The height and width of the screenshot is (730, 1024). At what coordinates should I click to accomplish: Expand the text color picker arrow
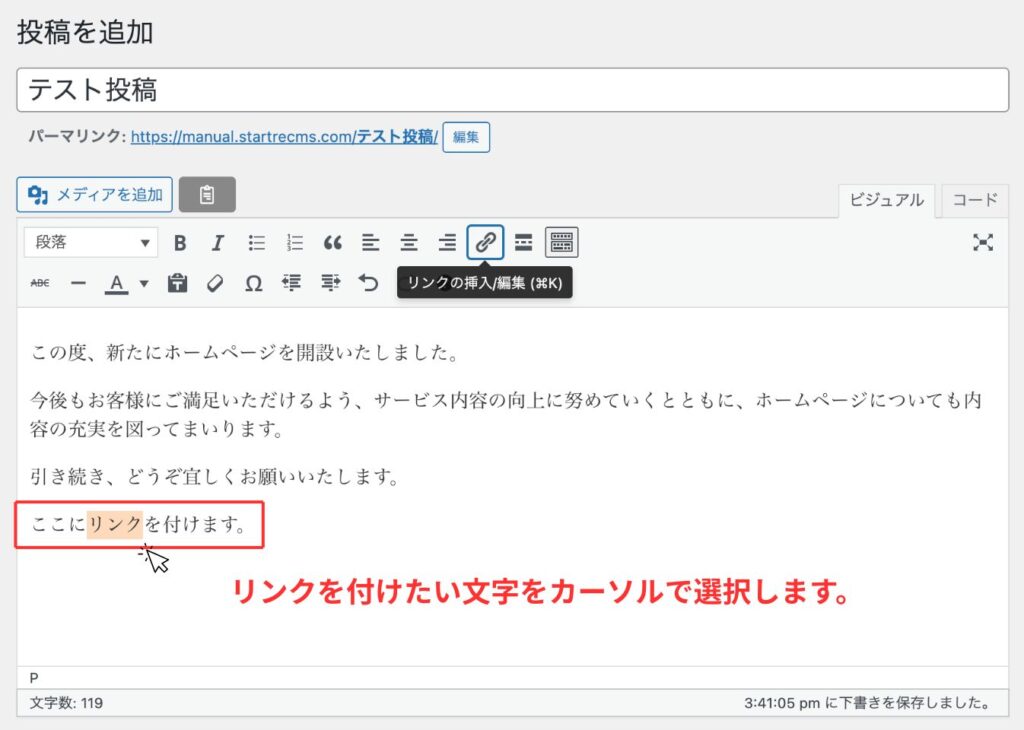pos(144,284)
